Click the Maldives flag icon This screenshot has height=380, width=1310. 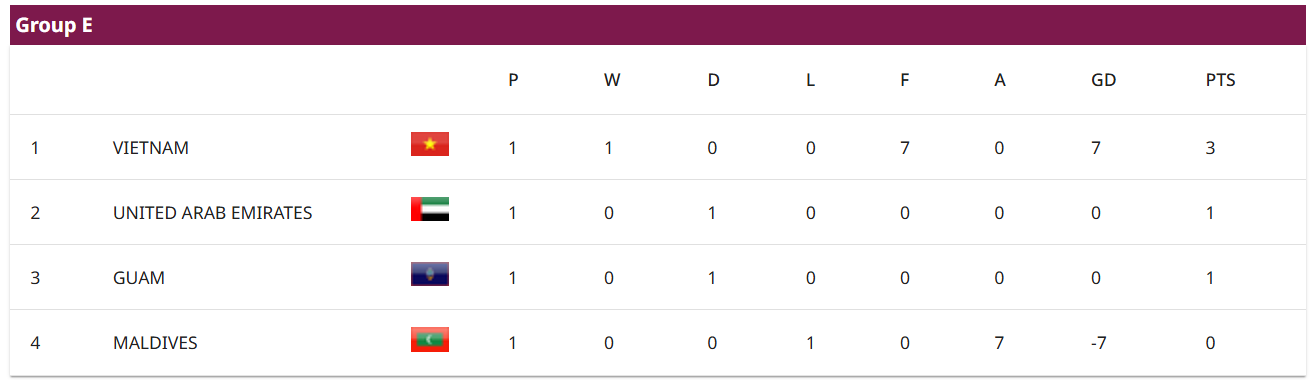coord(430,339)
